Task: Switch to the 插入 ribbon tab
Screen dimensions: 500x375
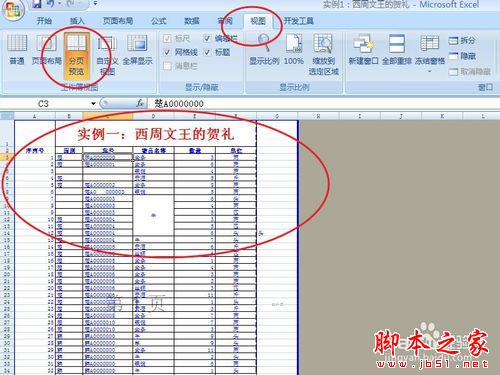Action: [77, 21]
